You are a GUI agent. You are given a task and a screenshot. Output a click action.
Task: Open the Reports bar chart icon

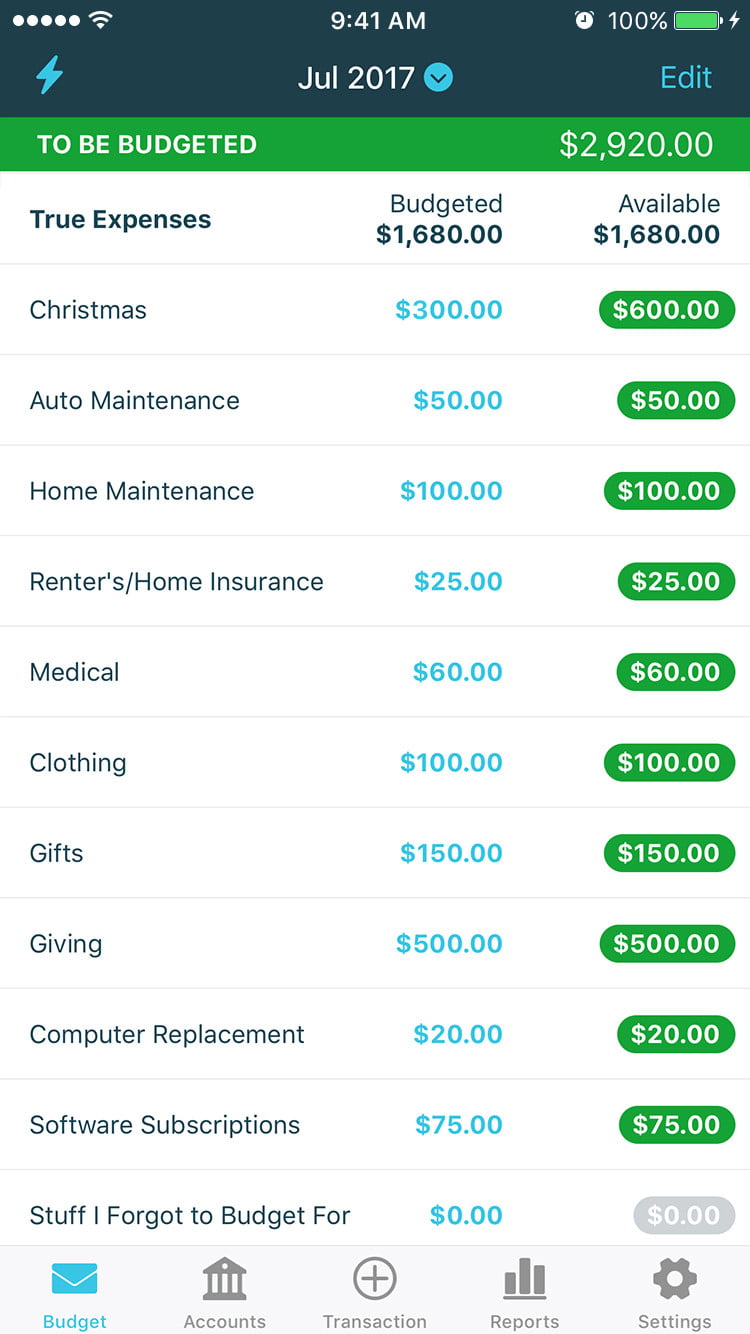[x=524, y=1280]
